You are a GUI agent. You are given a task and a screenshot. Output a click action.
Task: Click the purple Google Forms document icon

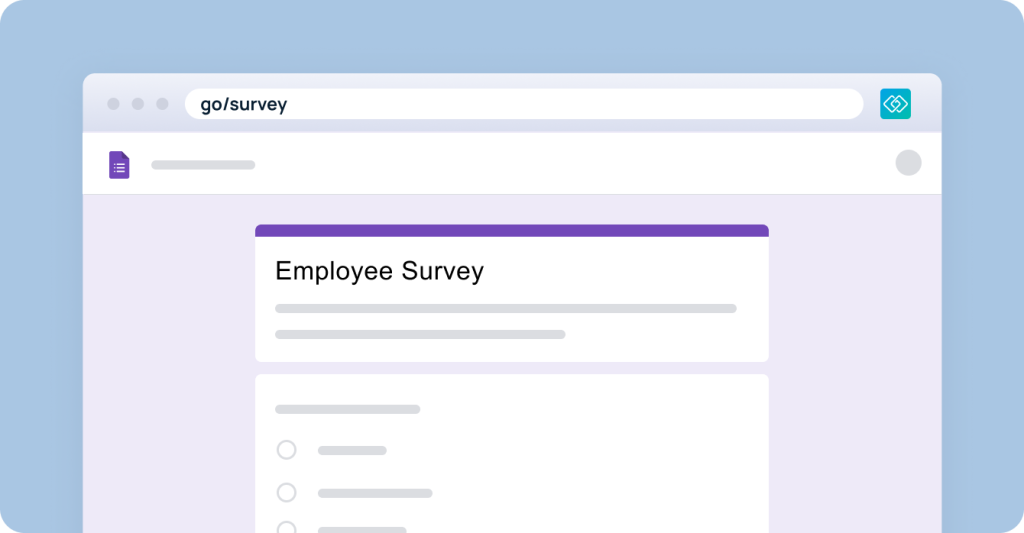119,165
